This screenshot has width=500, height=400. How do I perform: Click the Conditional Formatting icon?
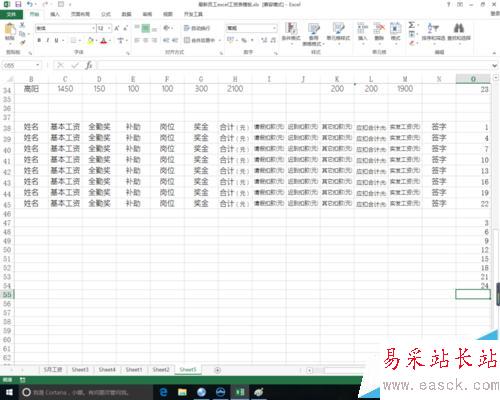[x=291, y=28]
